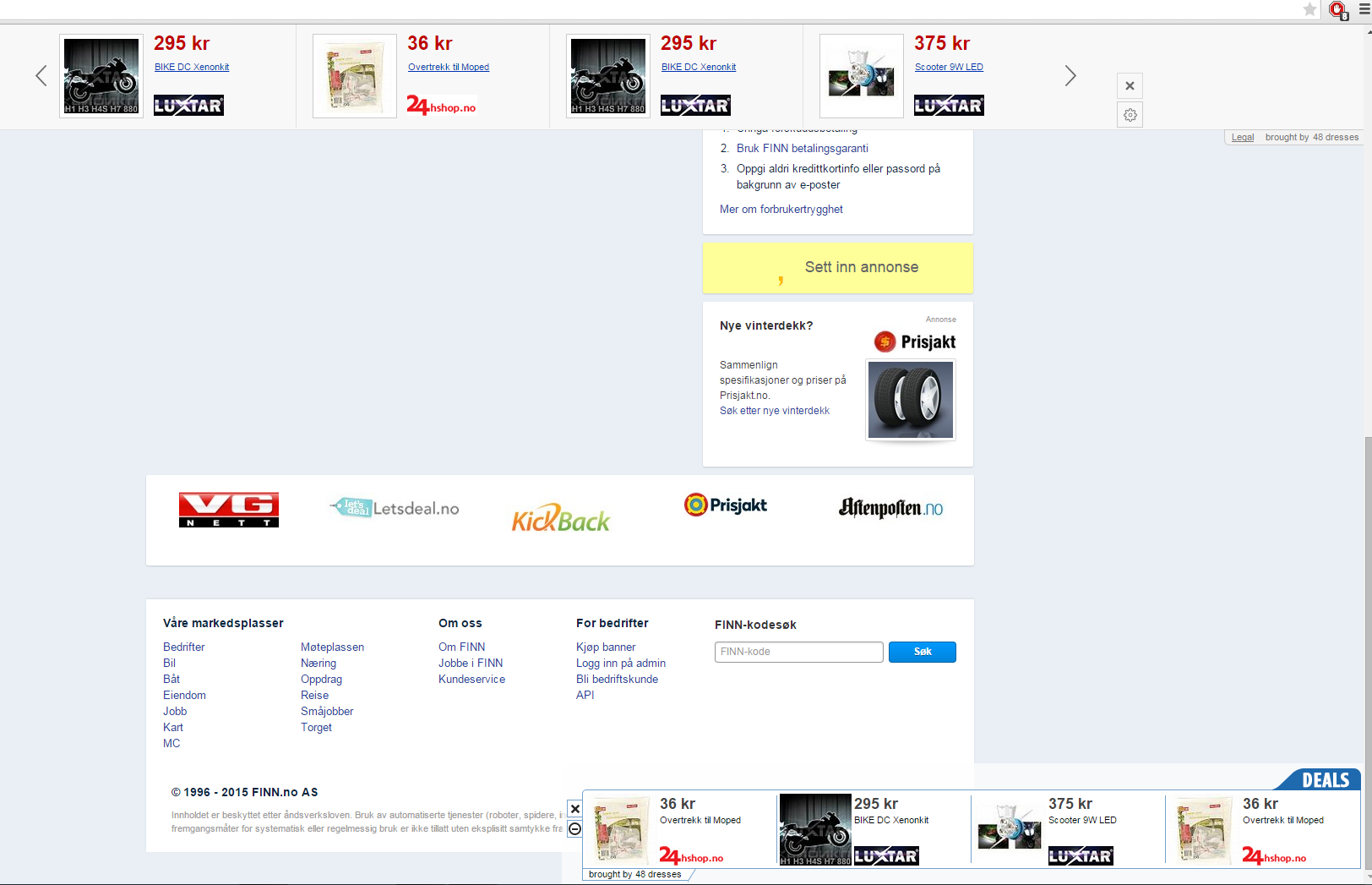Open the KickBack partner logo
Image resolution: width=1372 pixels, height=885 pixels.
point(561,518)
